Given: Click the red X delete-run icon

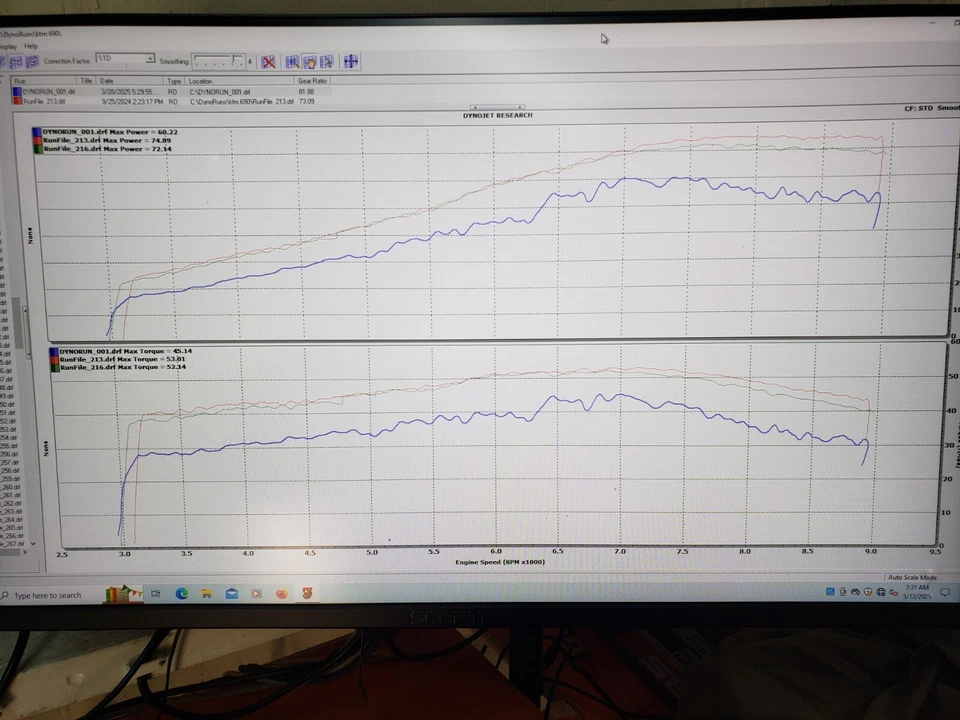Looking at the screenshot, I should tap(268, 62).
